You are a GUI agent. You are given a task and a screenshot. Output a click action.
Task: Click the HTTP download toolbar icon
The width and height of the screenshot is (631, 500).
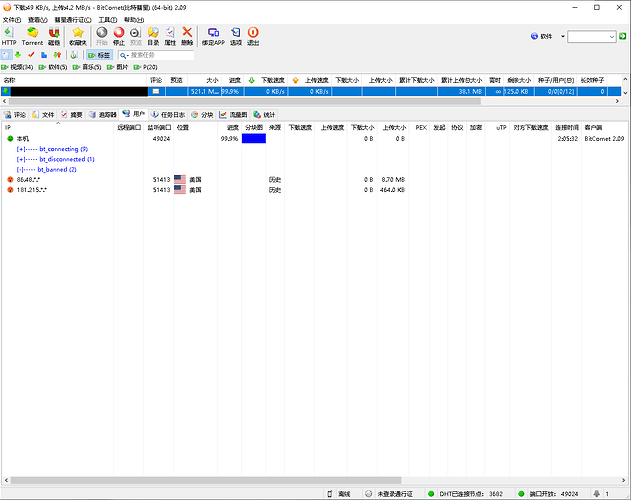[x=9, y=36]
